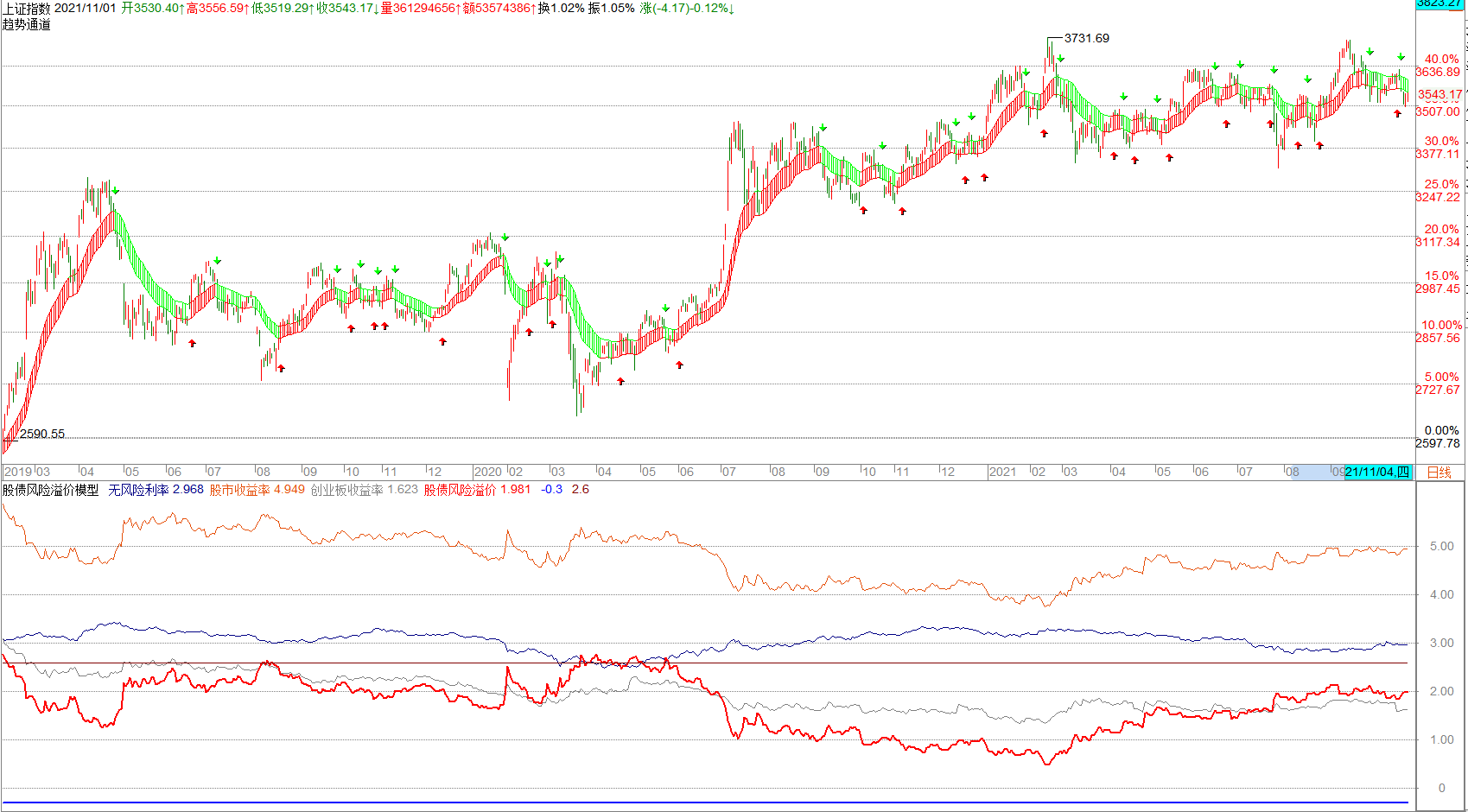Click the 股债风险溢价 1.981 legend
This screenshot has width=1468, height=812.
pyautogui.click(x=477, y=490)
